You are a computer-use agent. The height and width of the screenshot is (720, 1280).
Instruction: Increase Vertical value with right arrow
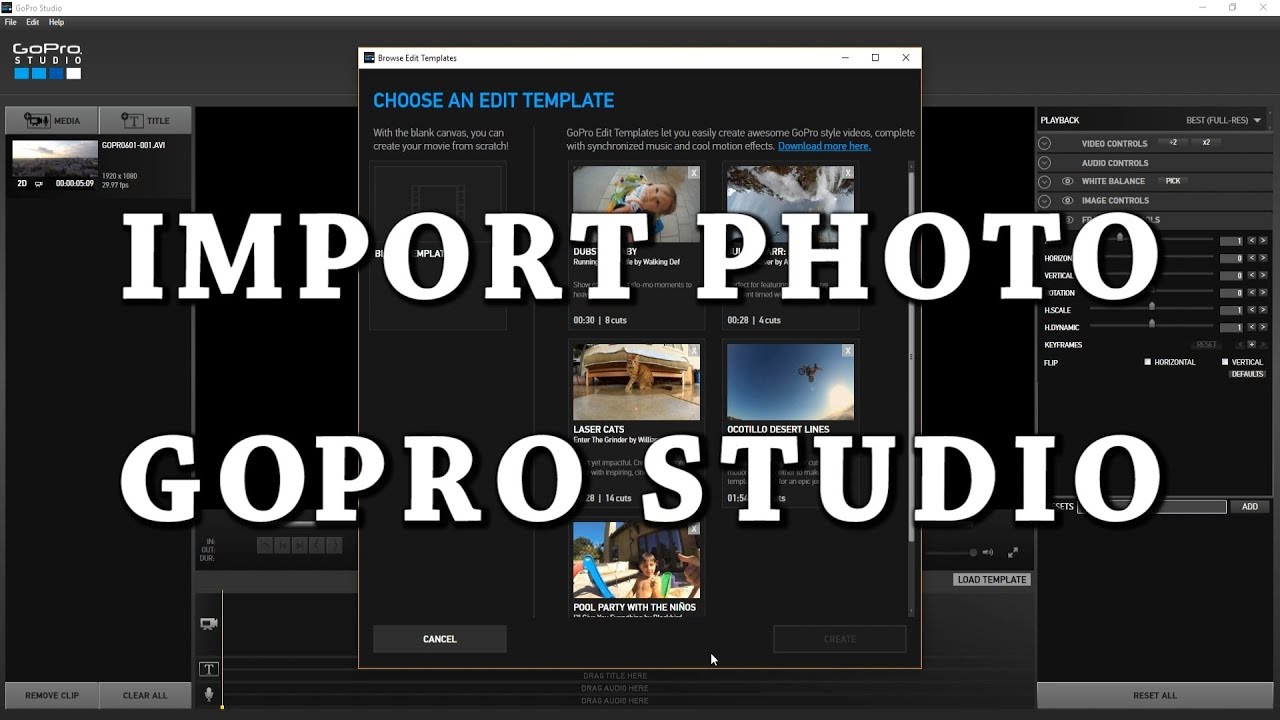[x=1263, y=275]
